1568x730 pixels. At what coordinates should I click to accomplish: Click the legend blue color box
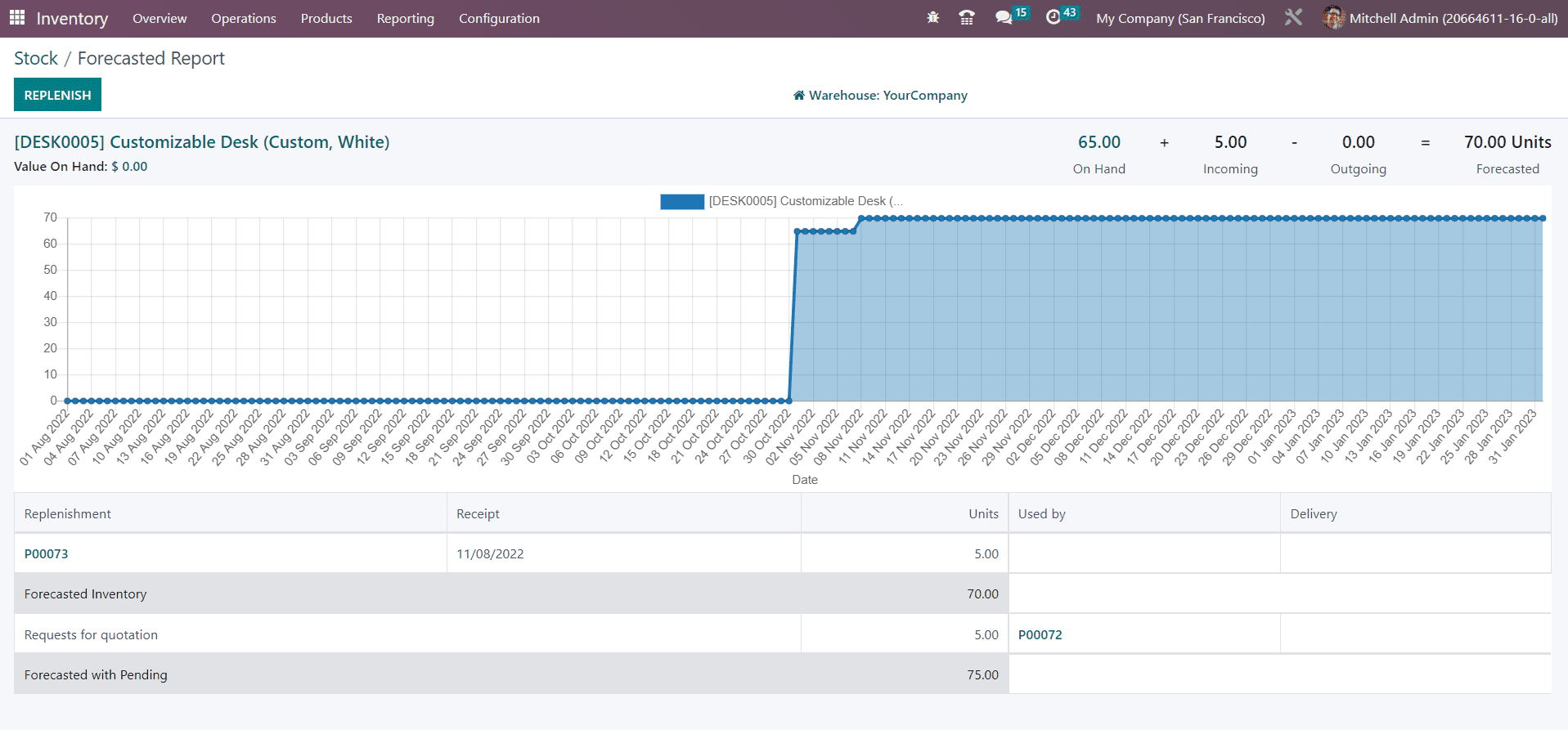[681, 202]
